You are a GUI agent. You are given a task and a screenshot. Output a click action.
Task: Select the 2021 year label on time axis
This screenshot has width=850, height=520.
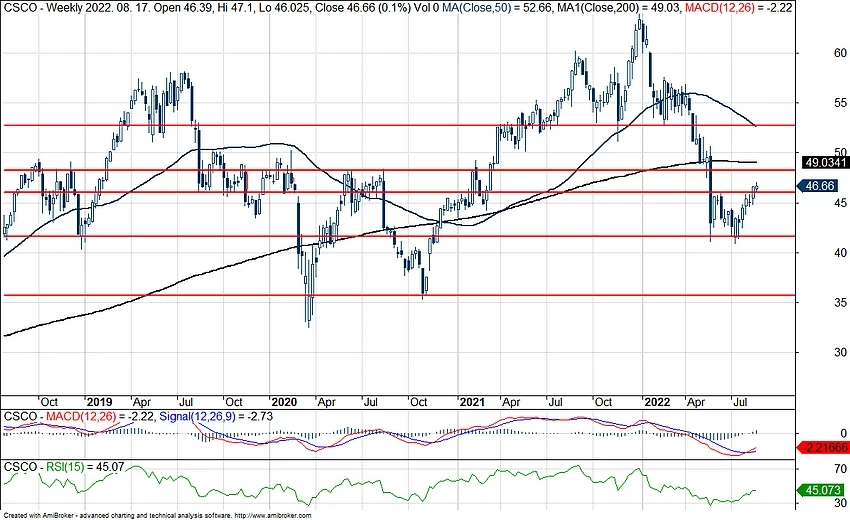pos(472,402)
